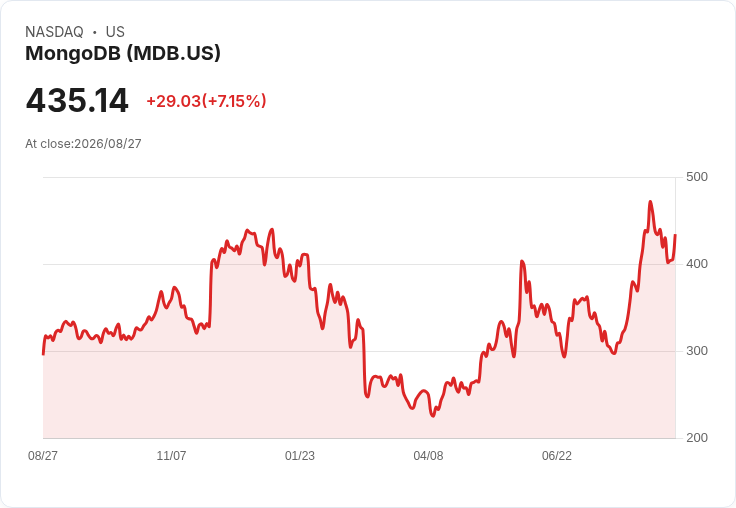Click the chart's highest peak near 470
The image size is (736, 508).
pos(650,202)
